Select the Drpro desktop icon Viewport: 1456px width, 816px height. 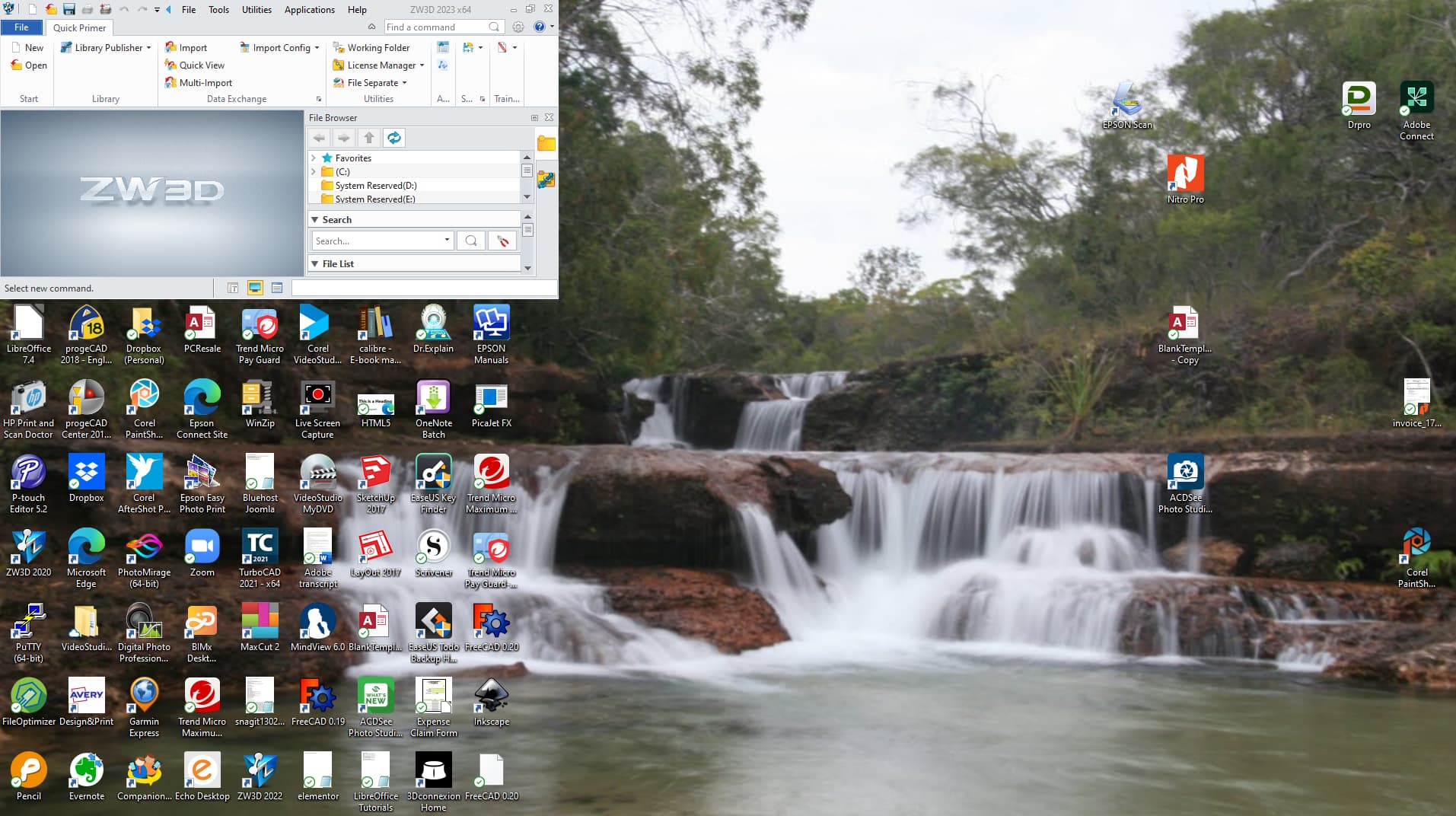[1359, 105]
